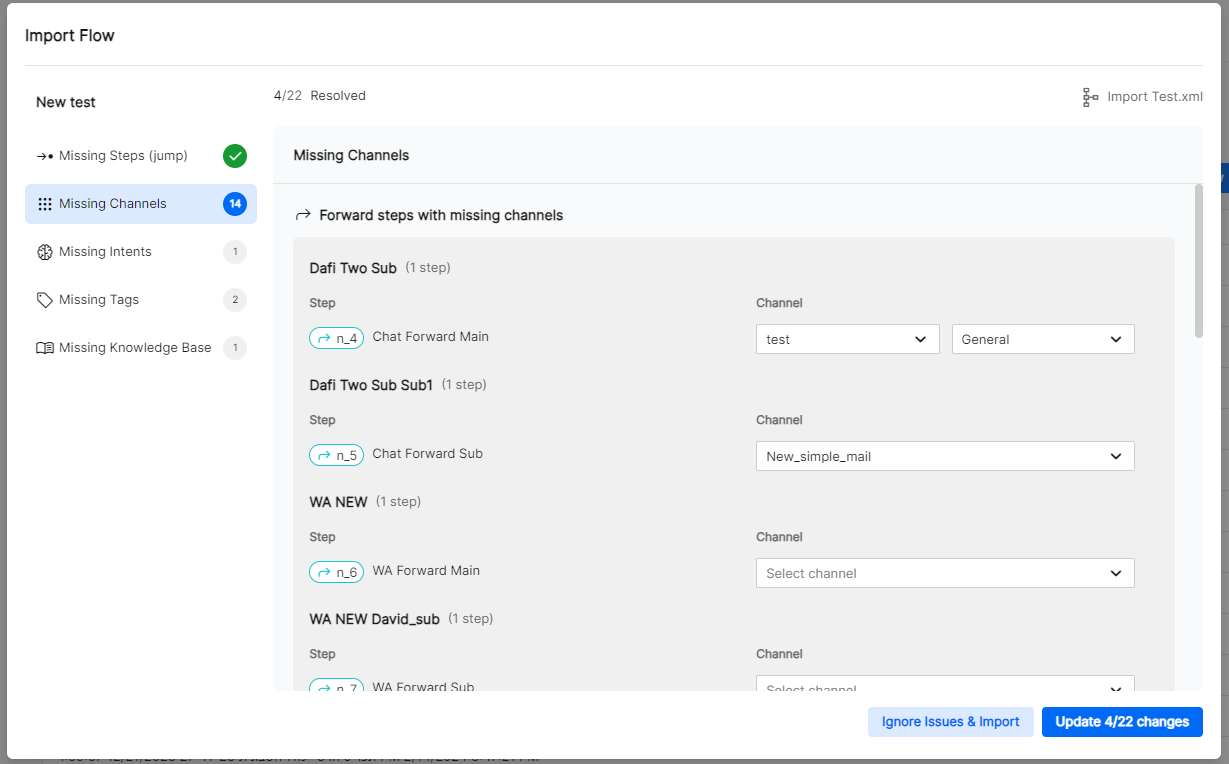Click the 'WA Forward Main' step name
The width and height of the screenshot is (1229, 764).
(426, 571)
